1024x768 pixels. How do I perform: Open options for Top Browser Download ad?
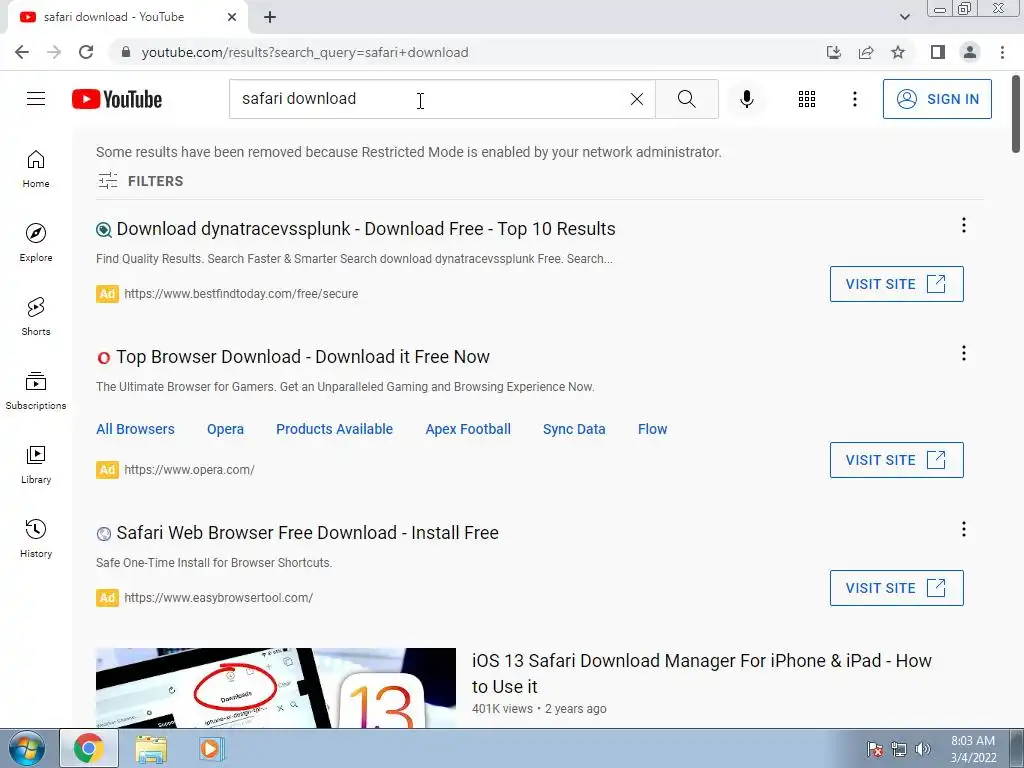[963, 353]
